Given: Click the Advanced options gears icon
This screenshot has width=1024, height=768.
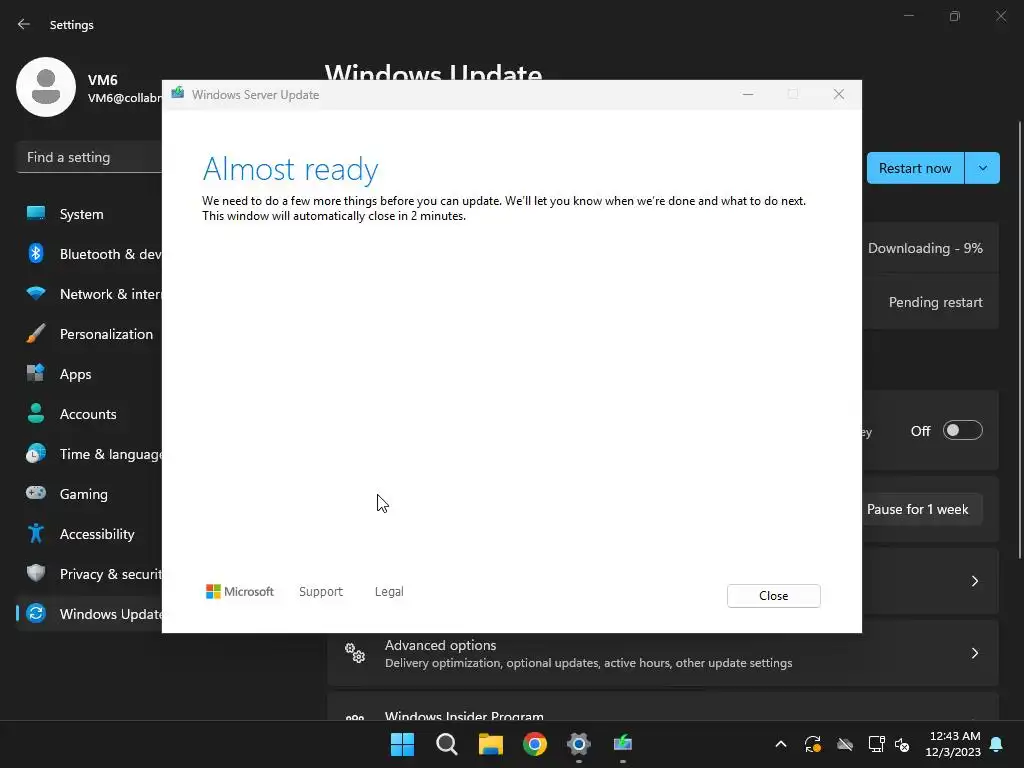Looking at the screenshot, I should [355, 653].
